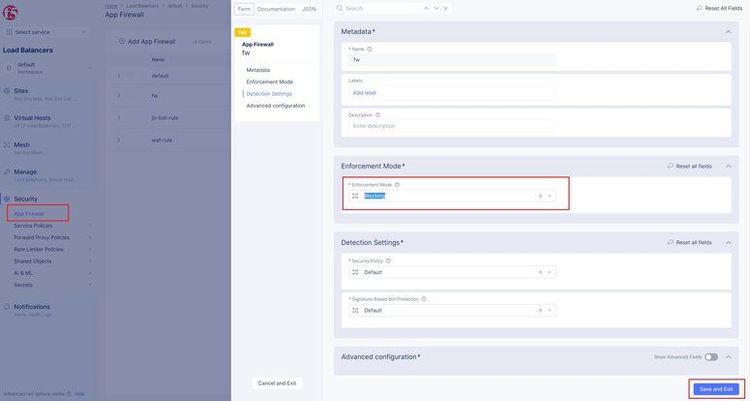Reset all fields in Detection Settings section
The image size is (750, 401).
[690, 243]
